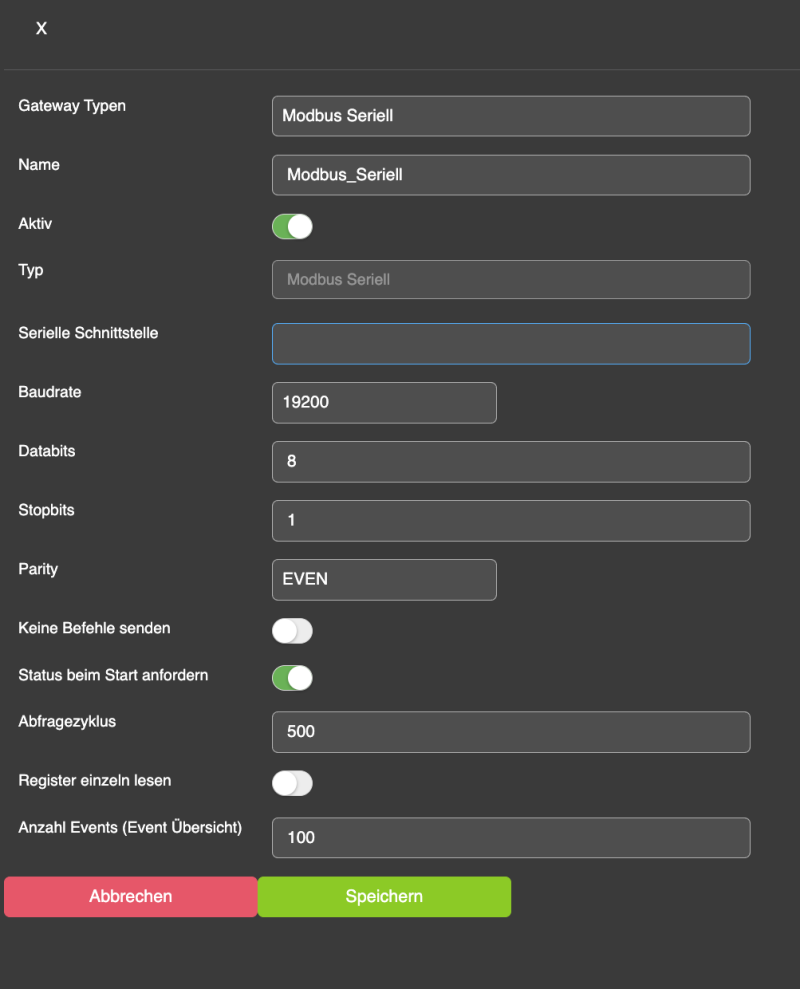Click the Serielle Schnittstelle label text
The image size is (800, 989).
point(88,333)
